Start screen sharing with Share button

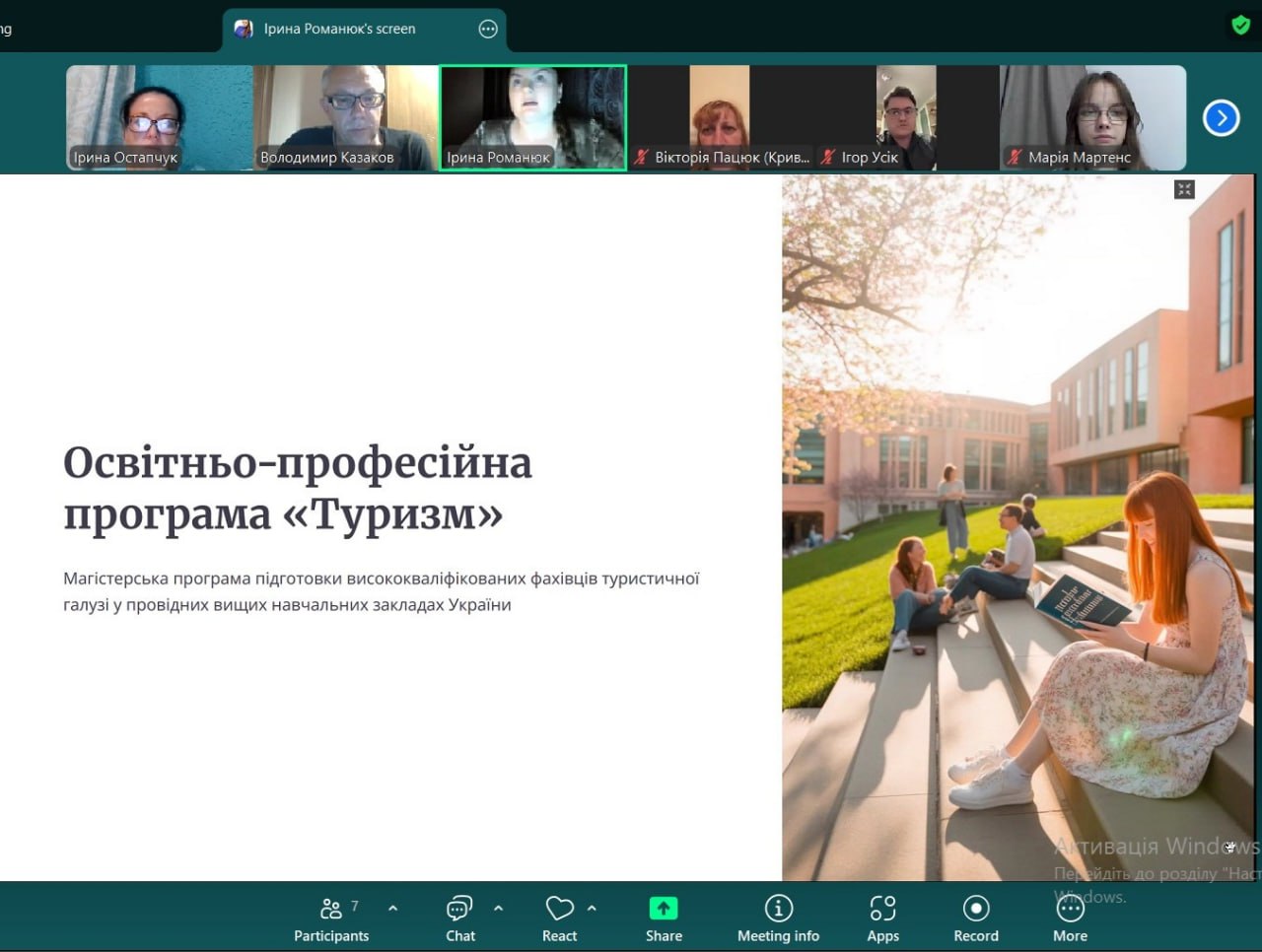[664, 918]
